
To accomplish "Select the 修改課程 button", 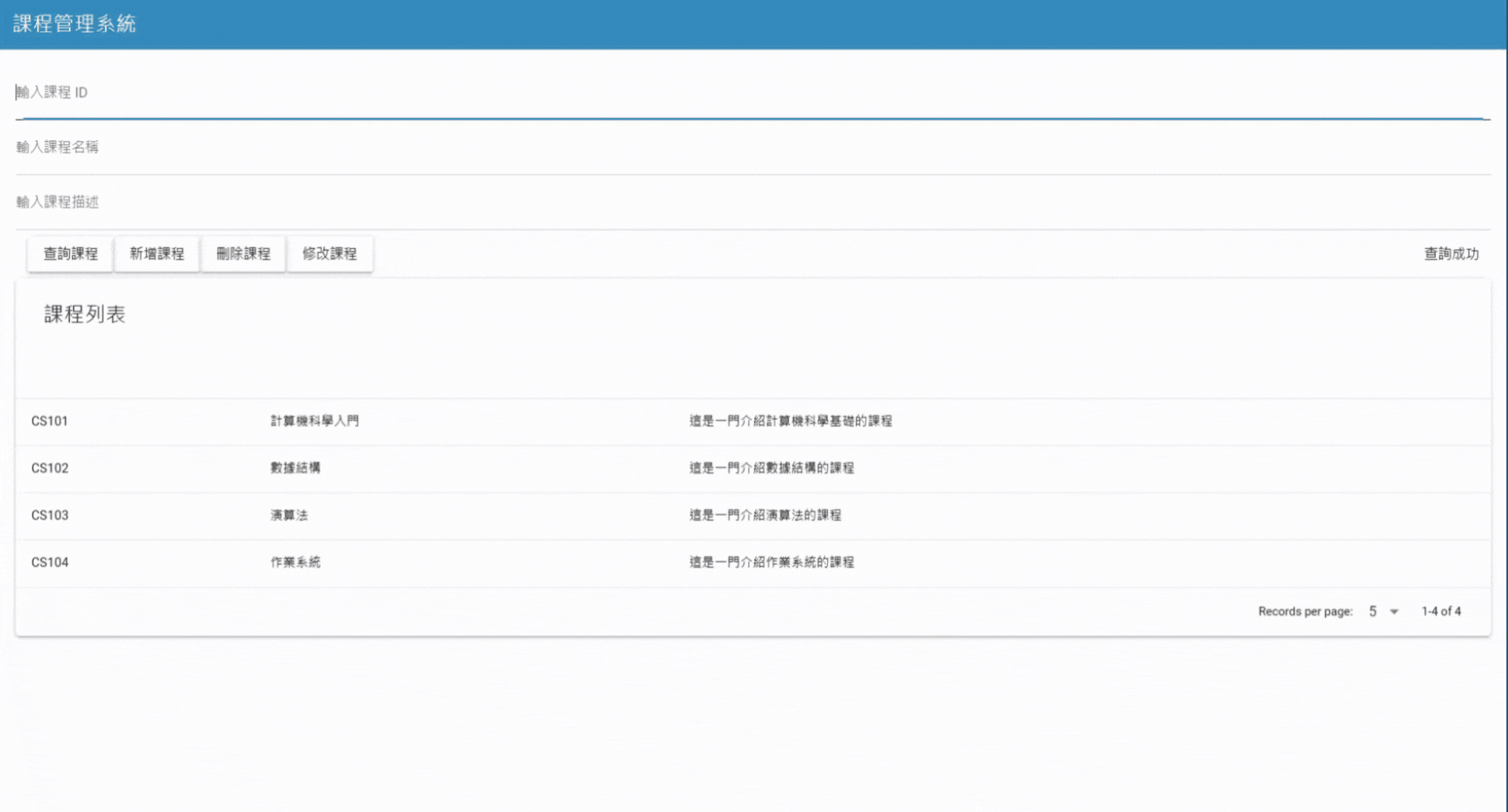I will click(329, 254).
